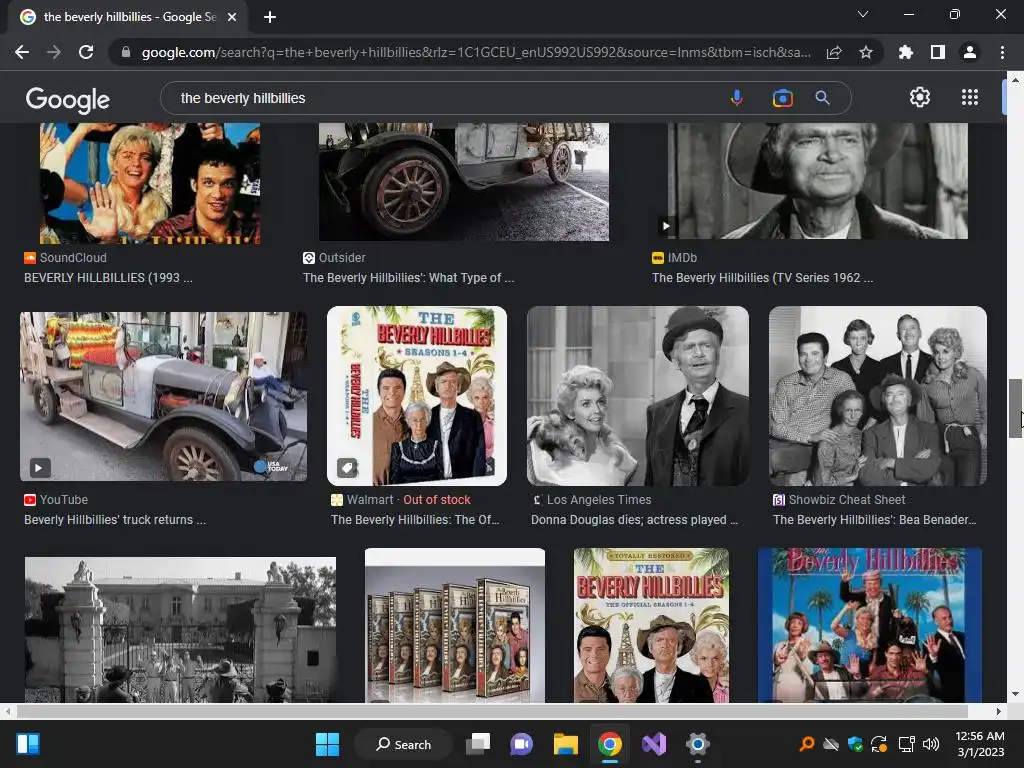Open Settings gear on taskbar
The image size is (1024, 768).
[x=697, y=744]
